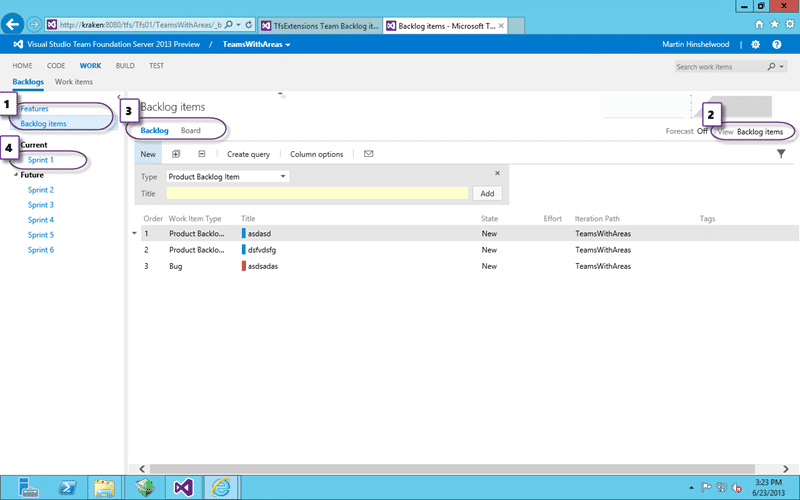Click the address bar Refresh icon
Viewport: 800px width, 500px height.
[x=248, y=24]
